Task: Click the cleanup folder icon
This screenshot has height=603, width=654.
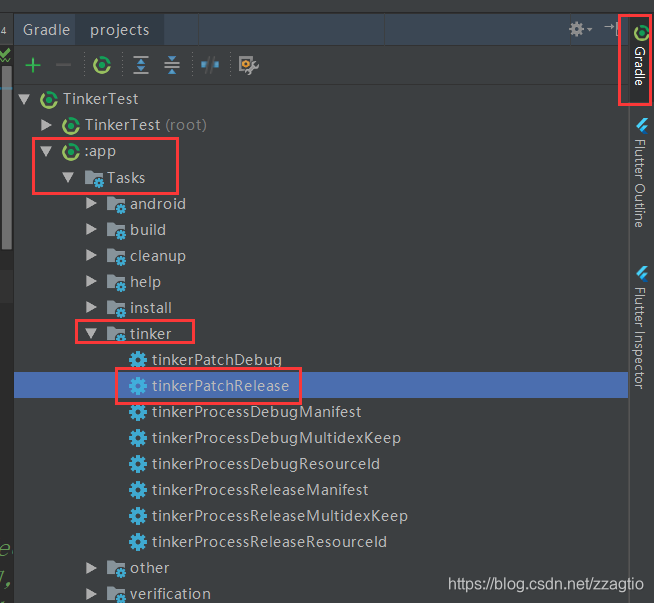Action: click(x=116, y=257)
